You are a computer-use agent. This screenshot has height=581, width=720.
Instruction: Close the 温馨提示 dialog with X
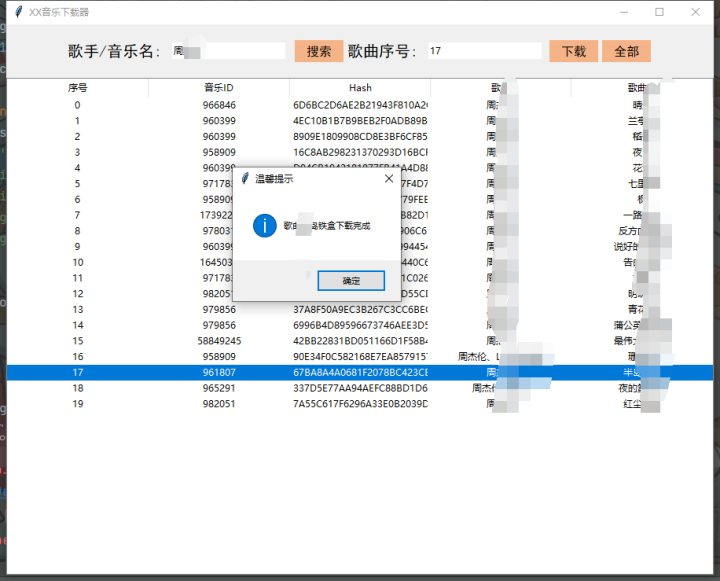point(389,179)
